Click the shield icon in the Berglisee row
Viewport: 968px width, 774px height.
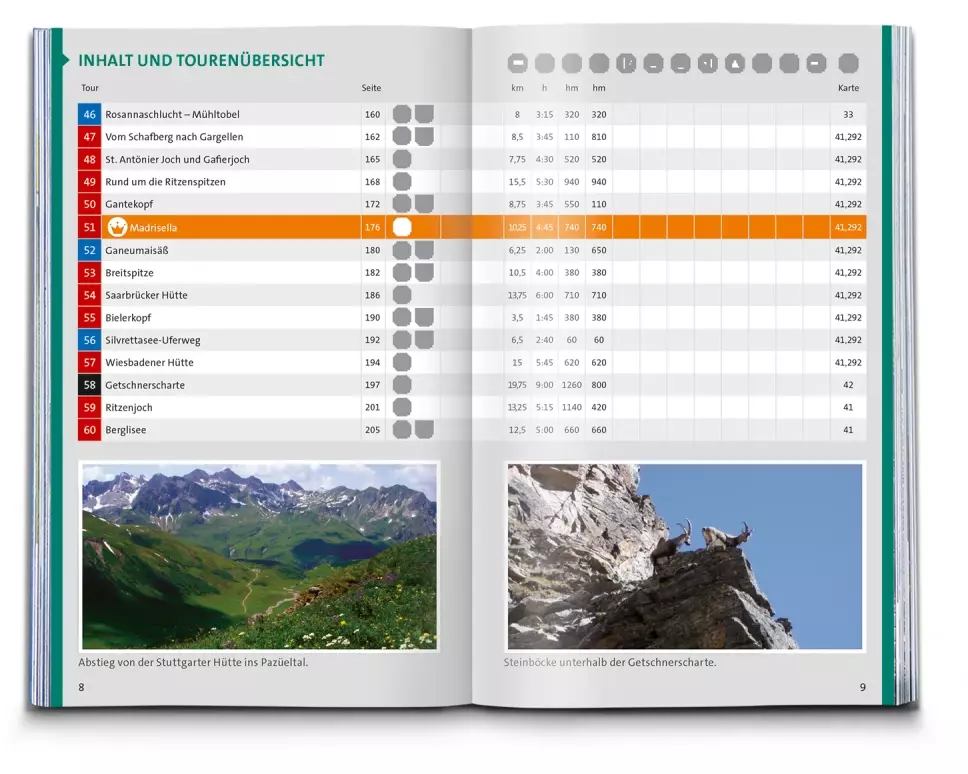point(424,430)
